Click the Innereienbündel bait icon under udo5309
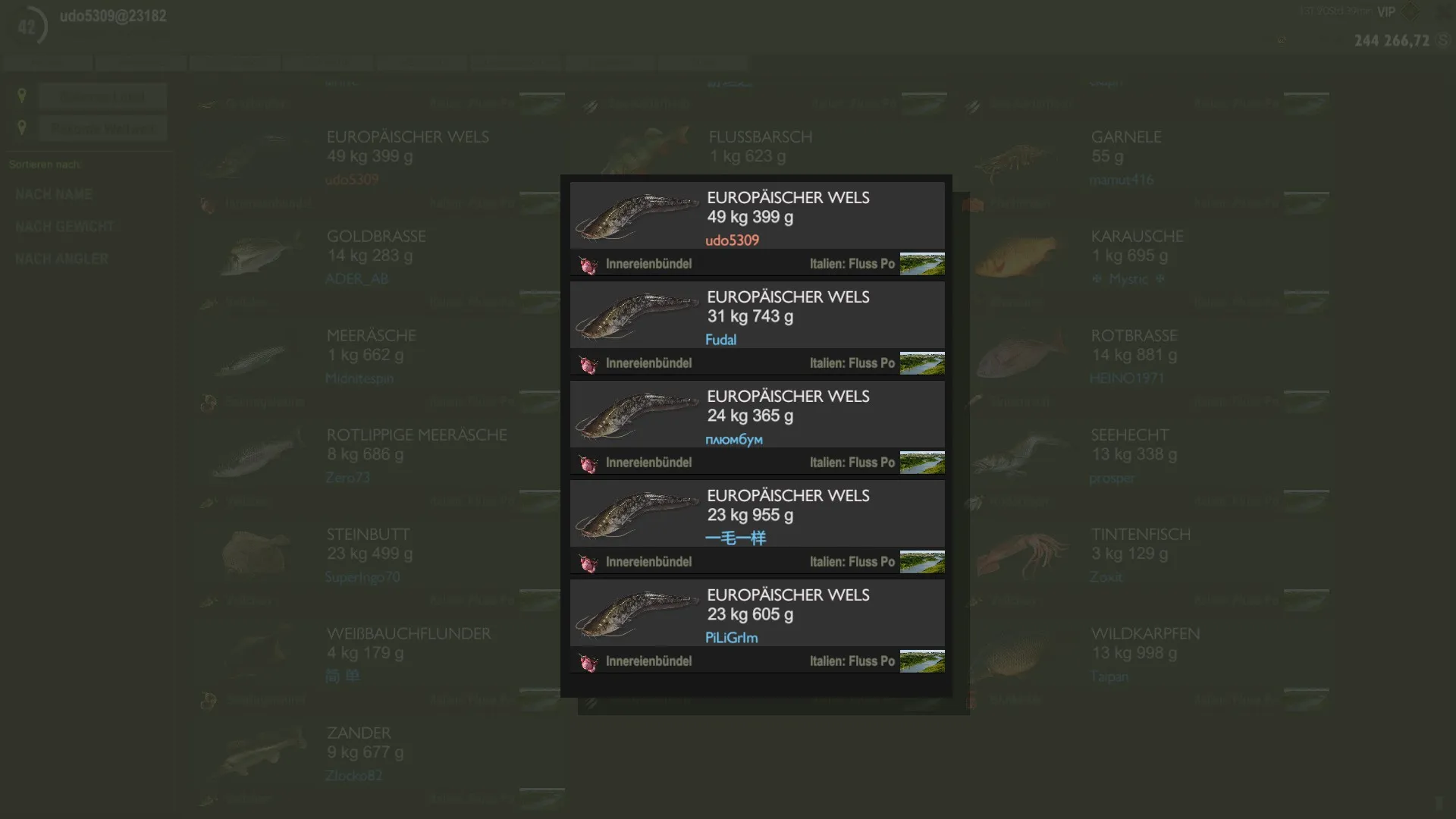Viewport: 1456px width, 819px height. tap(588, 265)
